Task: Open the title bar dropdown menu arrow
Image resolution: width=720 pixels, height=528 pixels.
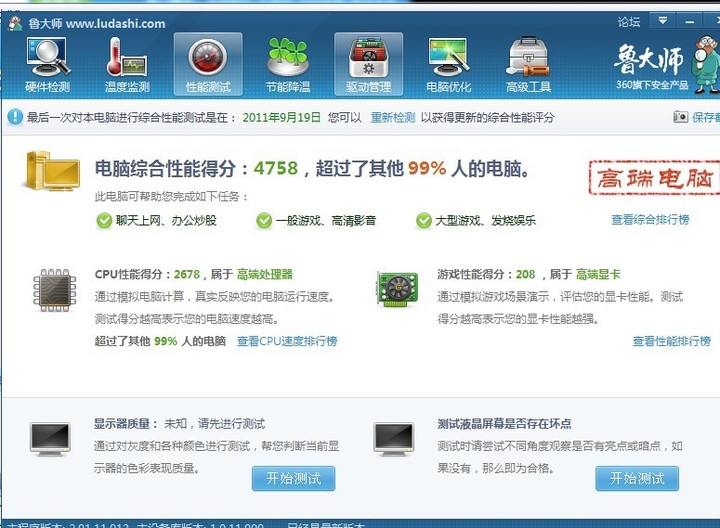Action: pyautogui.click(x=663, y=21)
